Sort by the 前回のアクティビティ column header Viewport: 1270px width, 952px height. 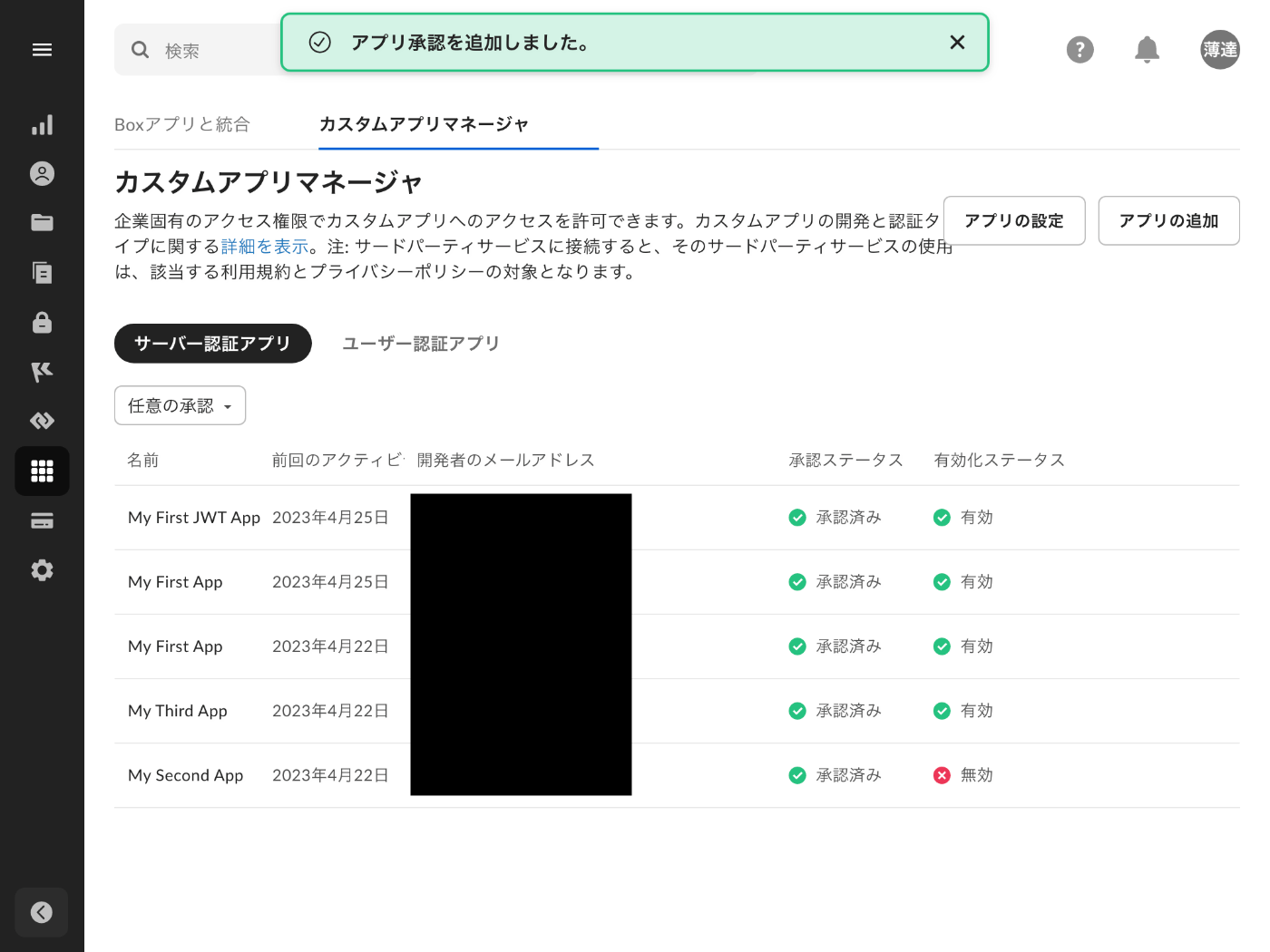pyautogui.click(x=337, y=461)
